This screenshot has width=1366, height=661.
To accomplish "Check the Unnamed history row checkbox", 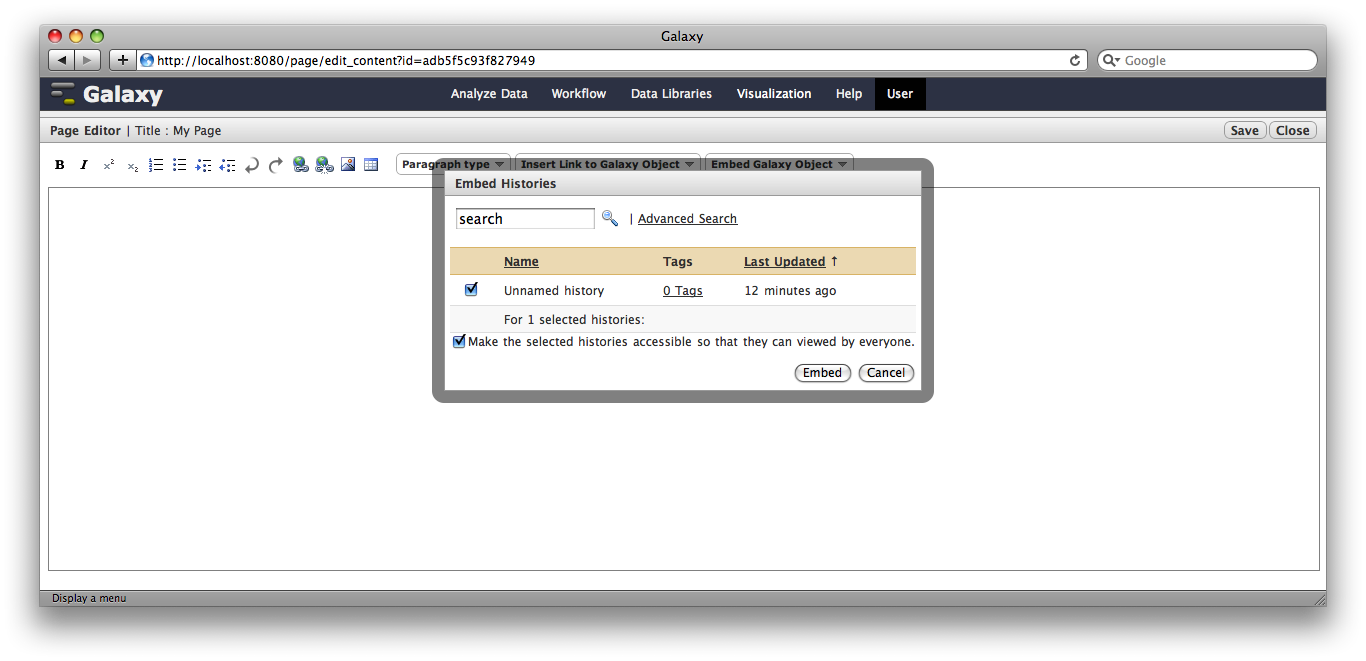I will [x=471, y=289].
